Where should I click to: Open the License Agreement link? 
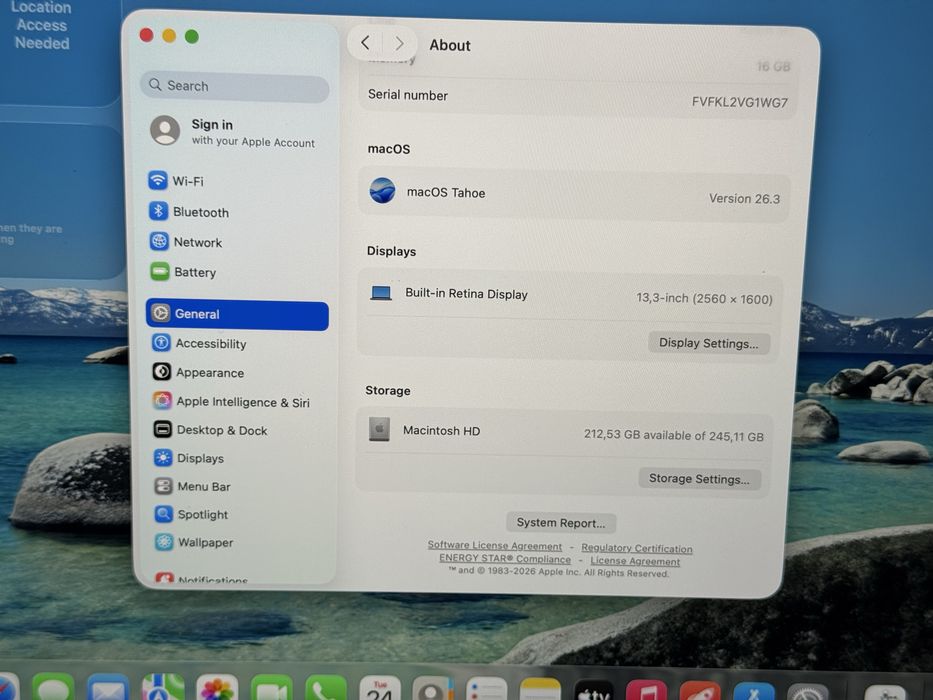(x=635, y=561)
